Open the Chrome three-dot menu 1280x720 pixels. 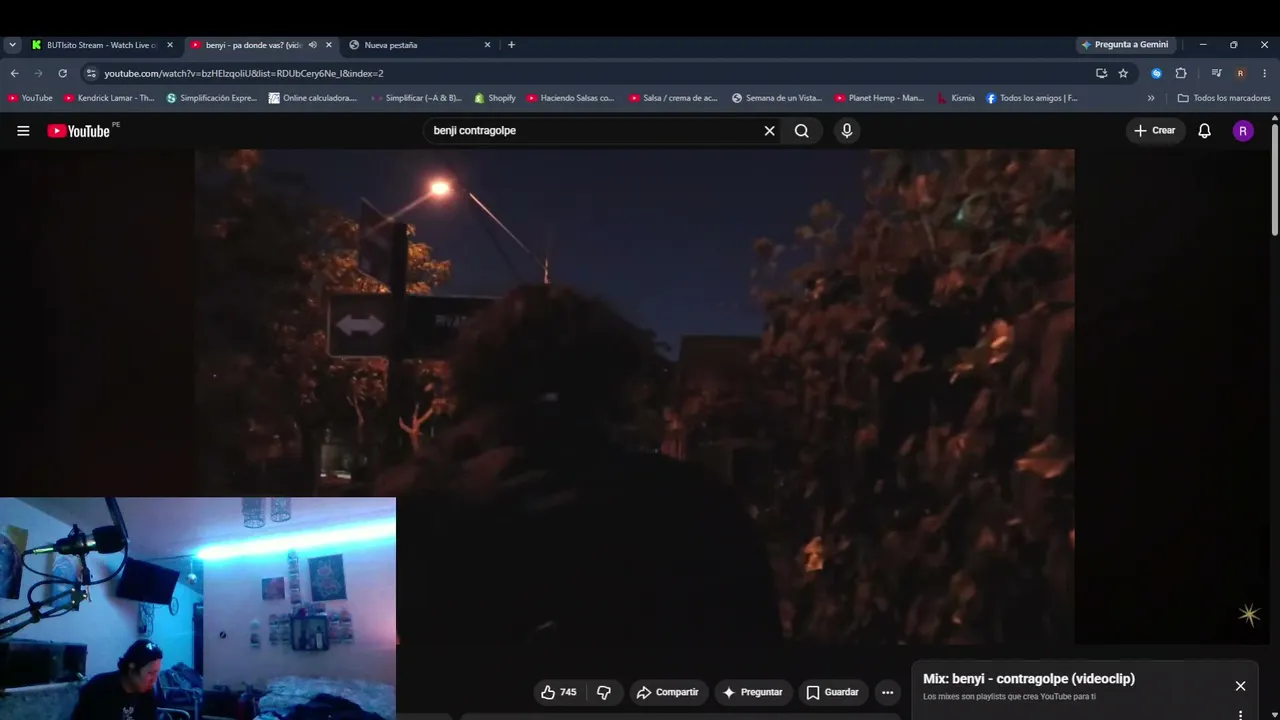[1265, 73]
